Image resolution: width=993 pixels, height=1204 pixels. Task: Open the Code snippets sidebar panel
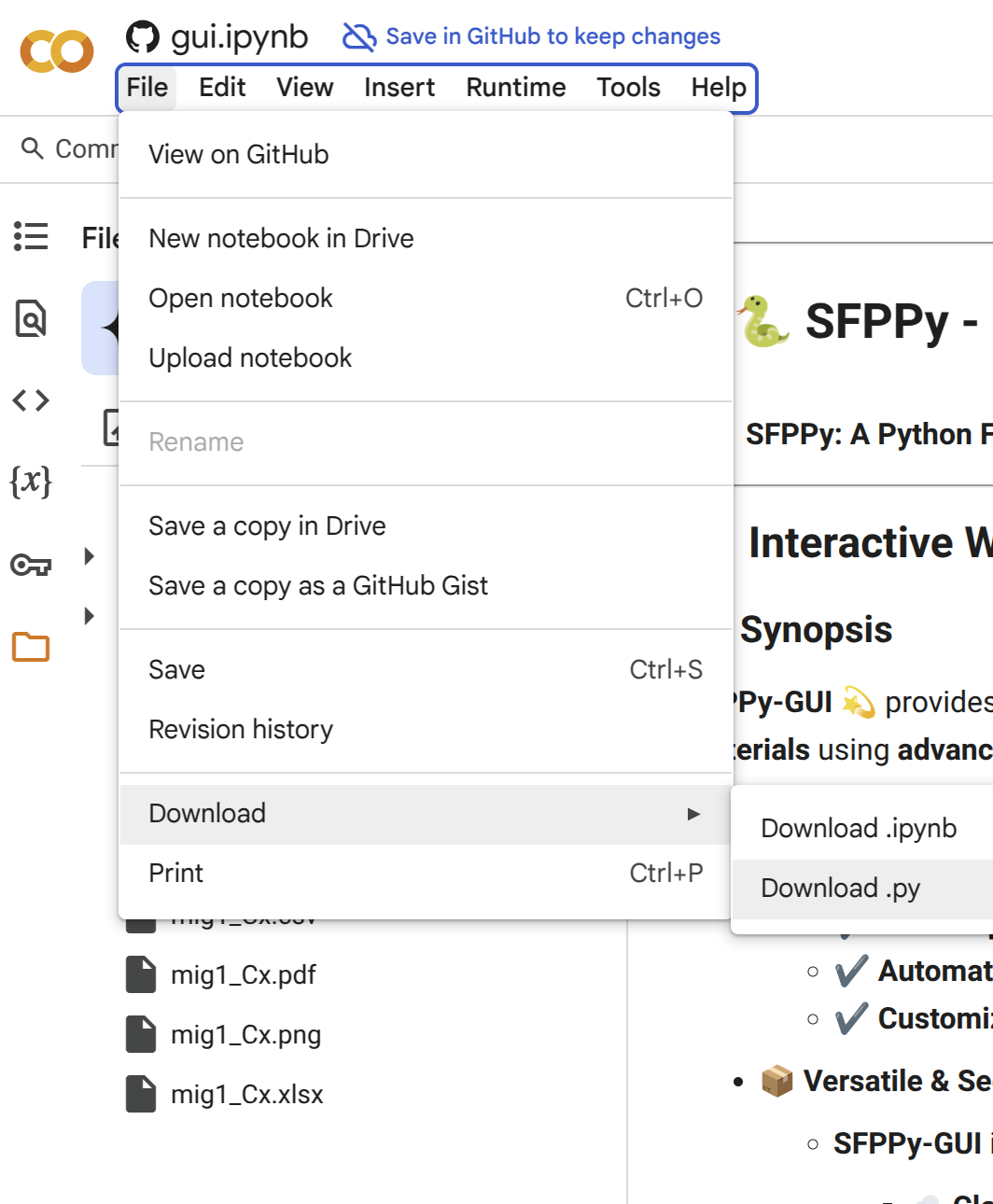(x=31, y=400)
